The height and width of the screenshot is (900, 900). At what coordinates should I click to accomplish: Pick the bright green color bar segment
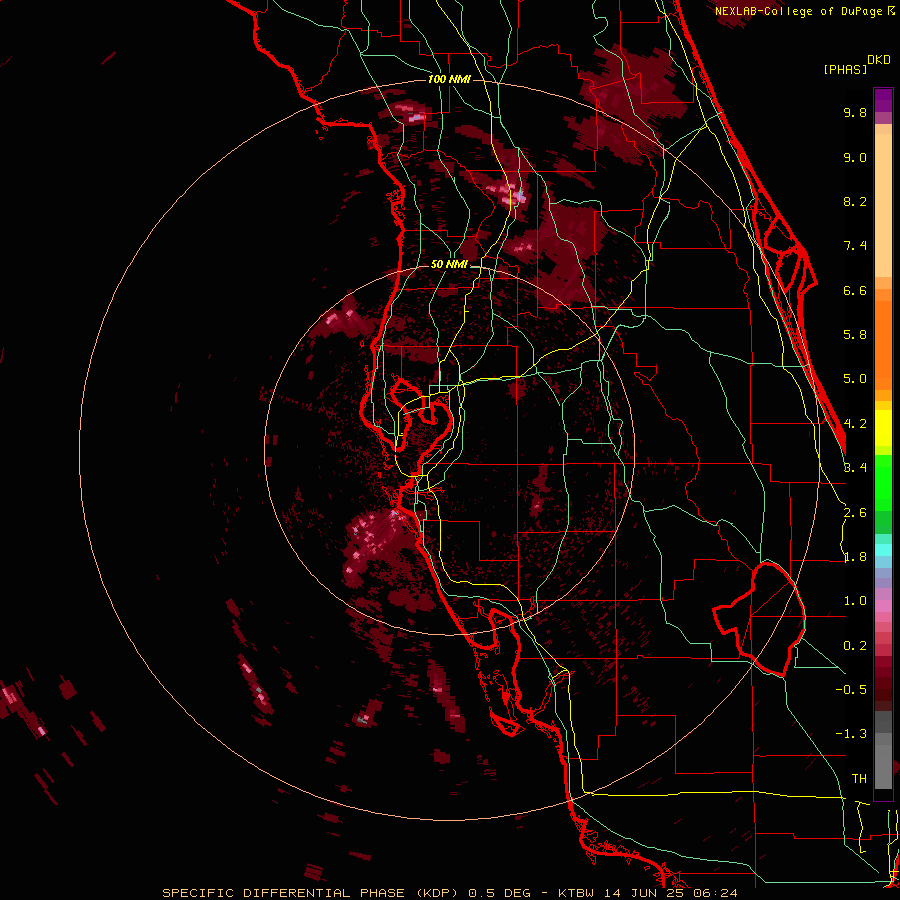pyautogui.click(x=883, y=483)
